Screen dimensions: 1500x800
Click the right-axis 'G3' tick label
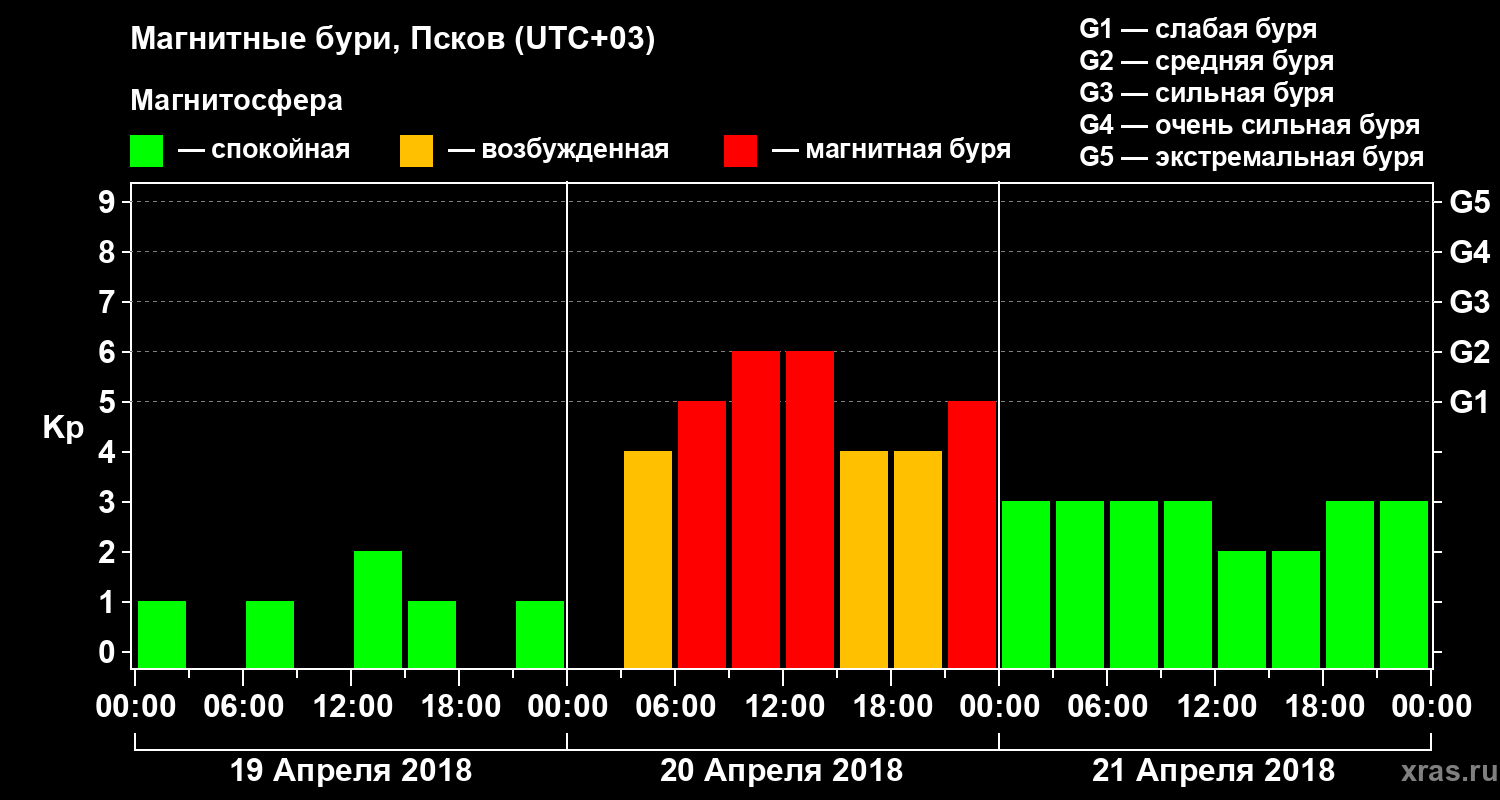tap(1470, 302)
